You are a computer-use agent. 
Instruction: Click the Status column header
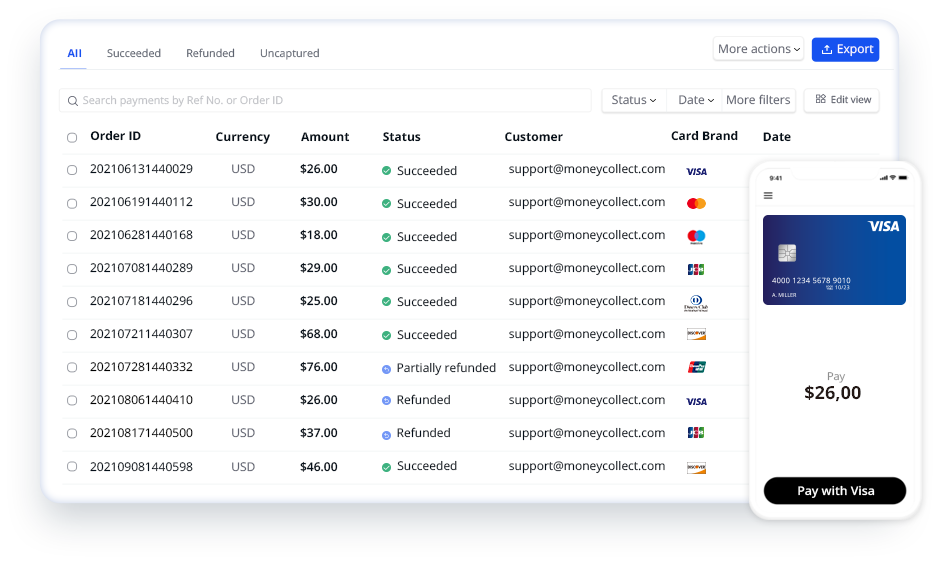402,137
